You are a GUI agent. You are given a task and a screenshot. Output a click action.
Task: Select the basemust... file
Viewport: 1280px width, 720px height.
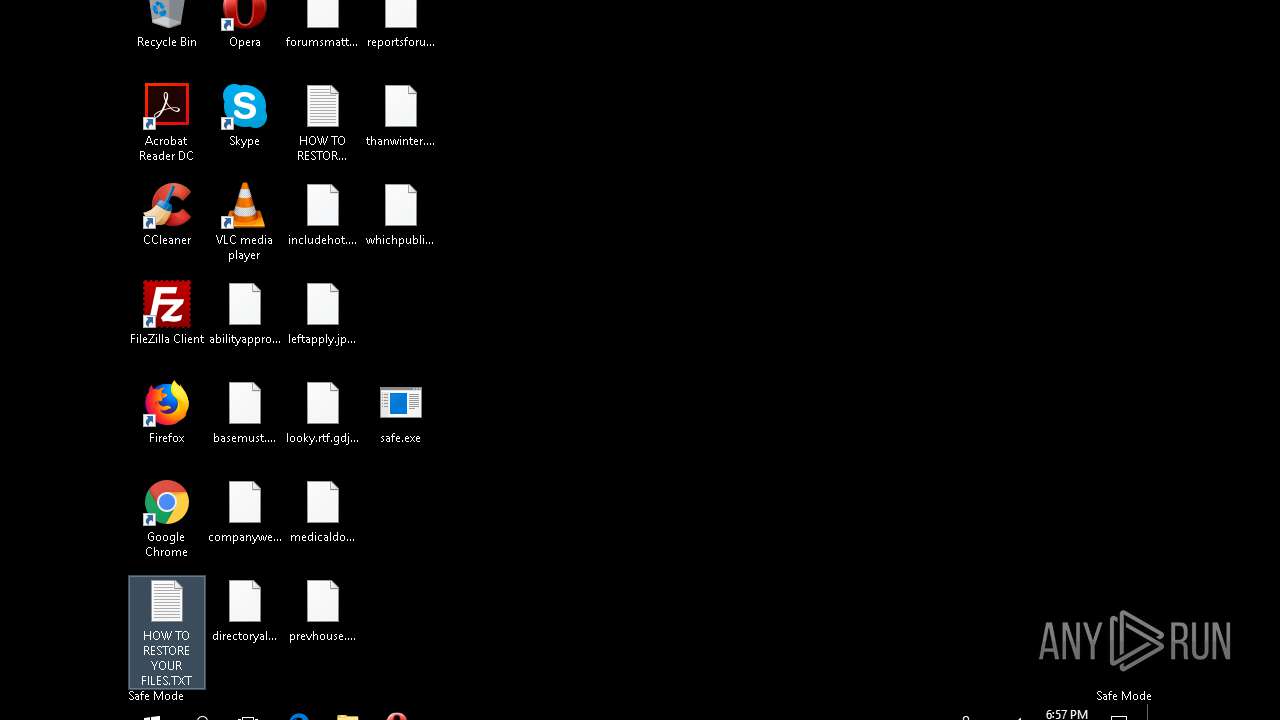[245, 413]
